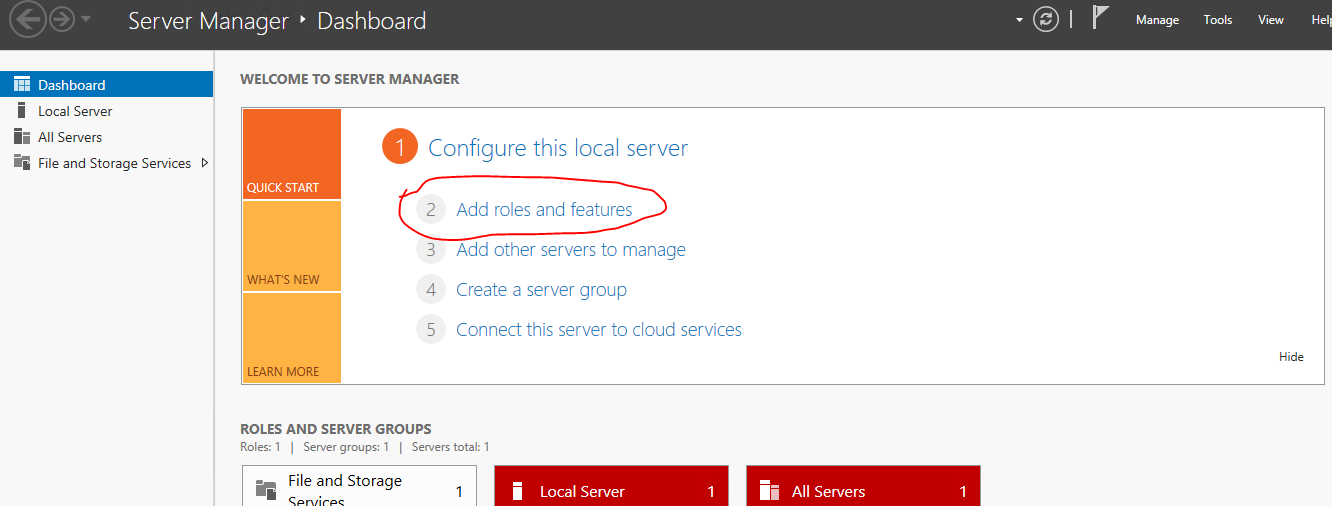Open the Manage menu
Image resolution: width=1332 pixels, height=506 pixels.
point(1157,20)
